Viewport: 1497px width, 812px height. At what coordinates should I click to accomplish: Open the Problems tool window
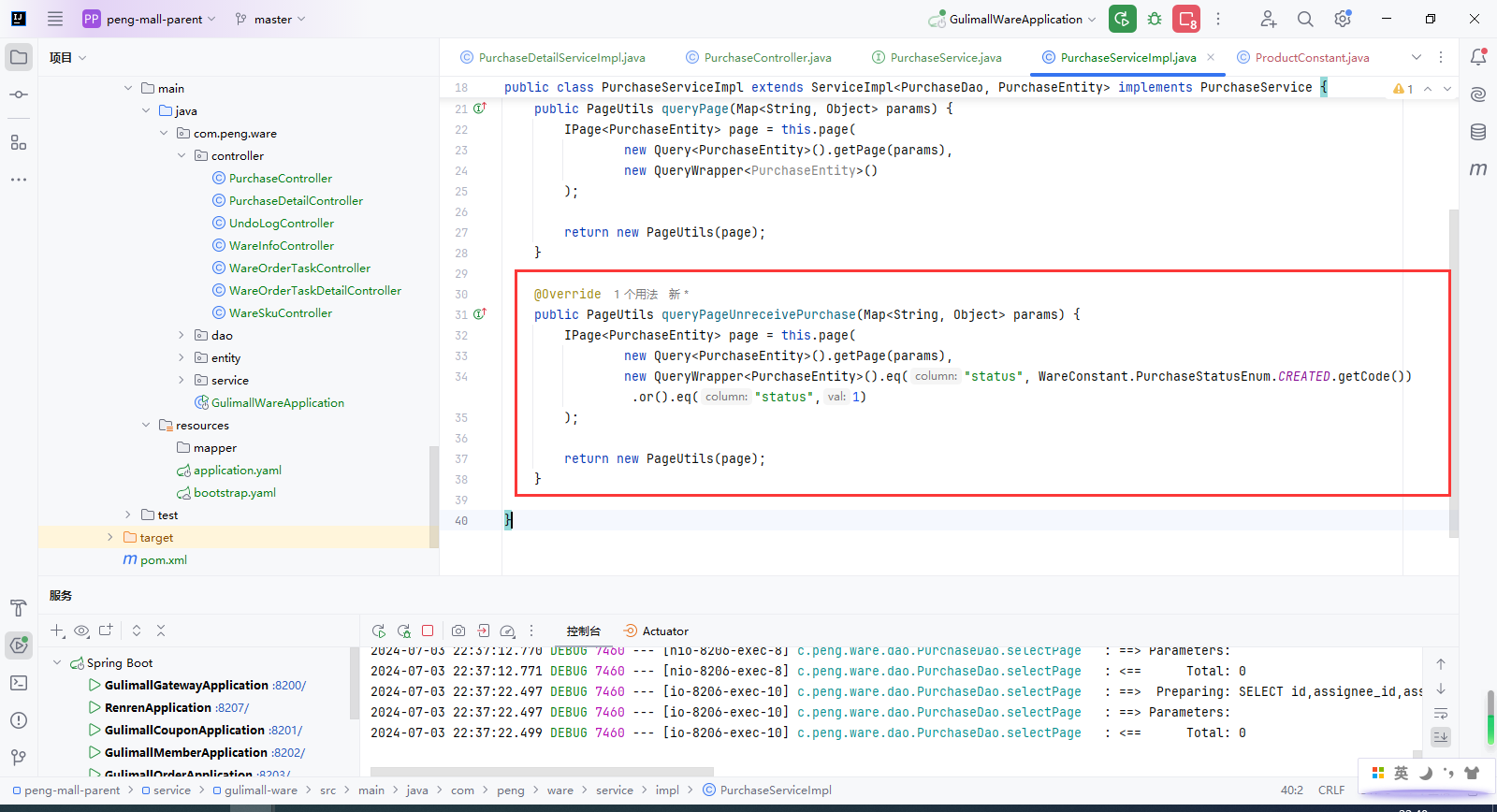[19, 720]
